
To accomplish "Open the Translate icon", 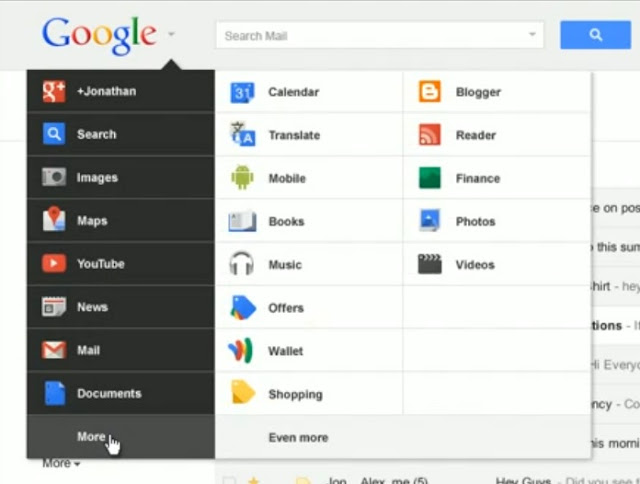I will 242,135.
